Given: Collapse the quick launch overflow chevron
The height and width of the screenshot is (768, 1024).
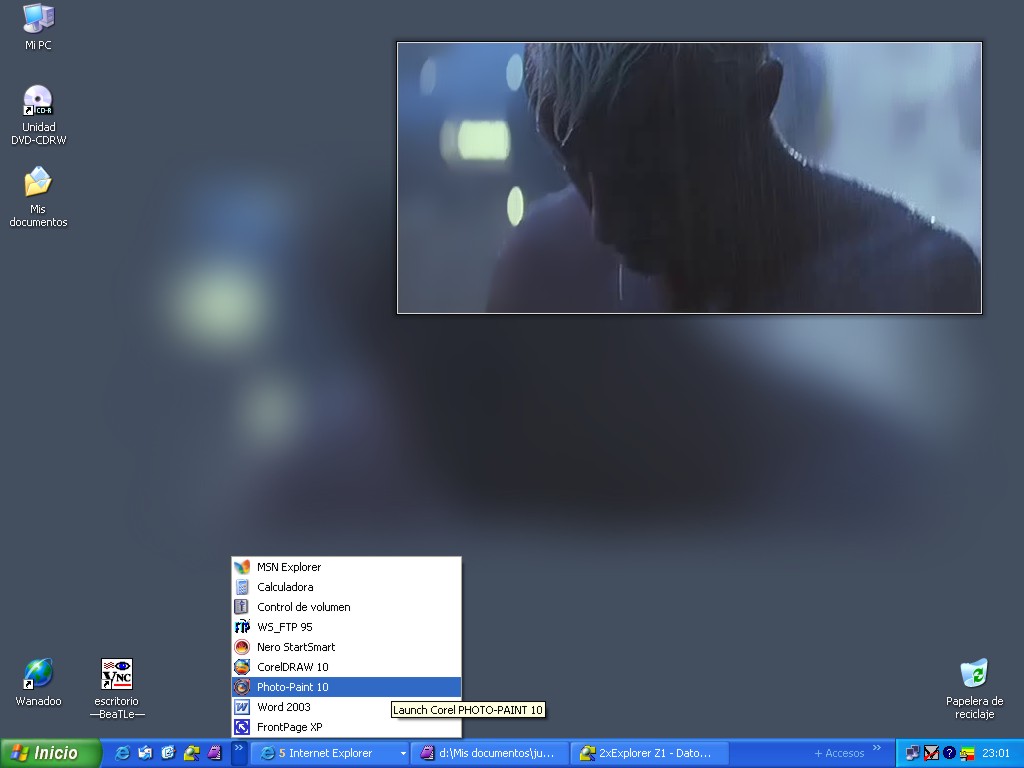Looking at the screenshot, I should point(239,748).
